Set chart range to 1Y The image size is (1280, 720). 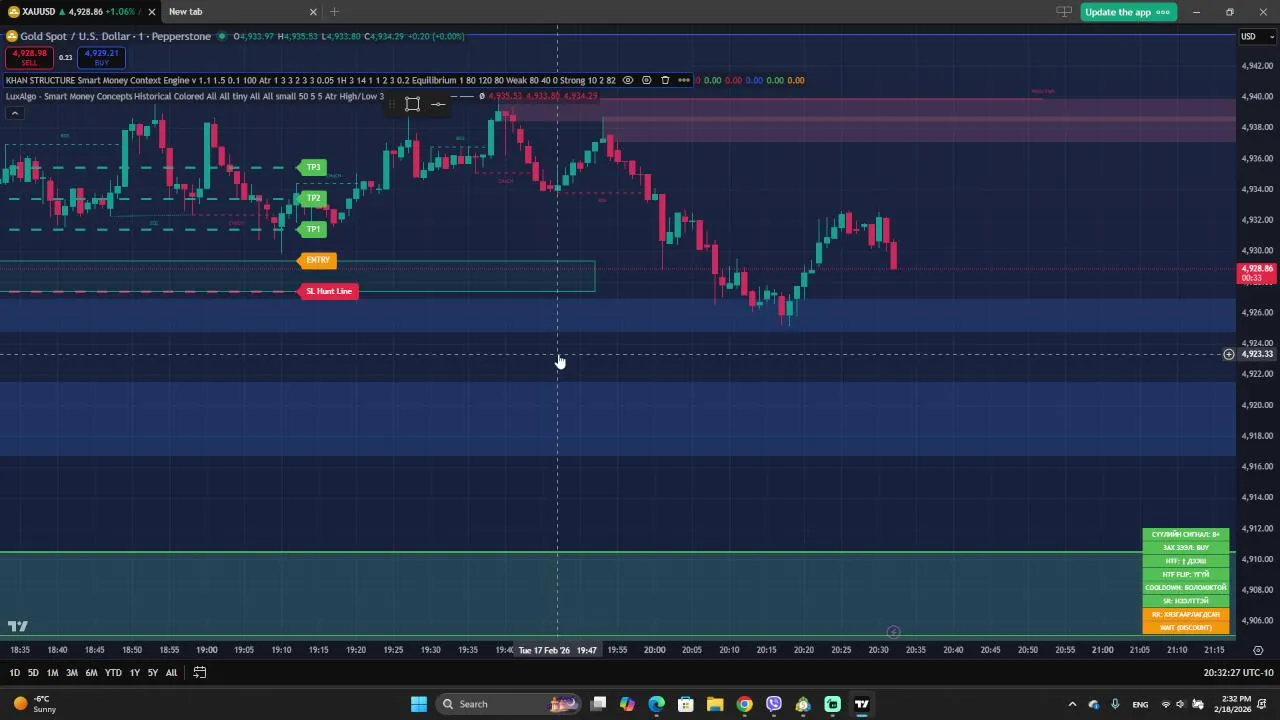(x=134, y=673)
